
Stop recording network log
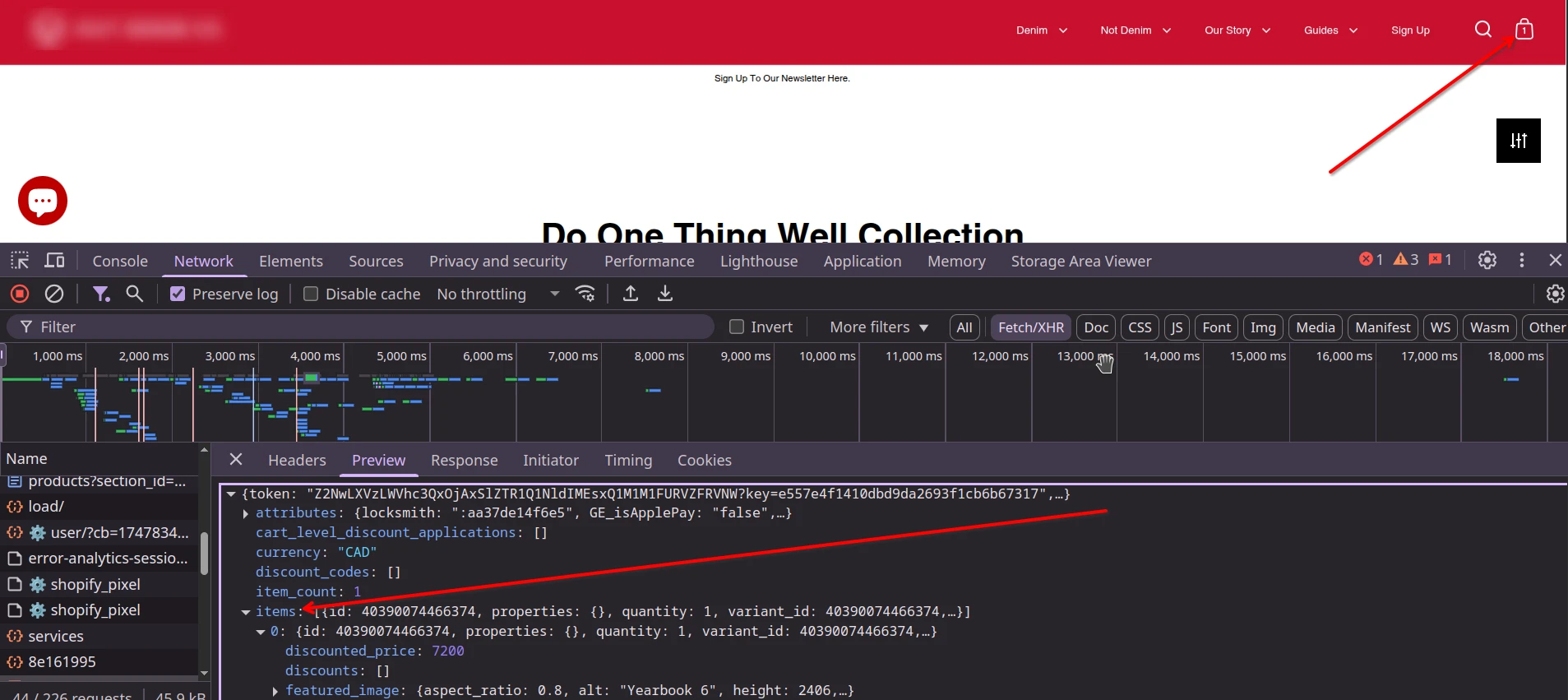[x=20, y=294]
